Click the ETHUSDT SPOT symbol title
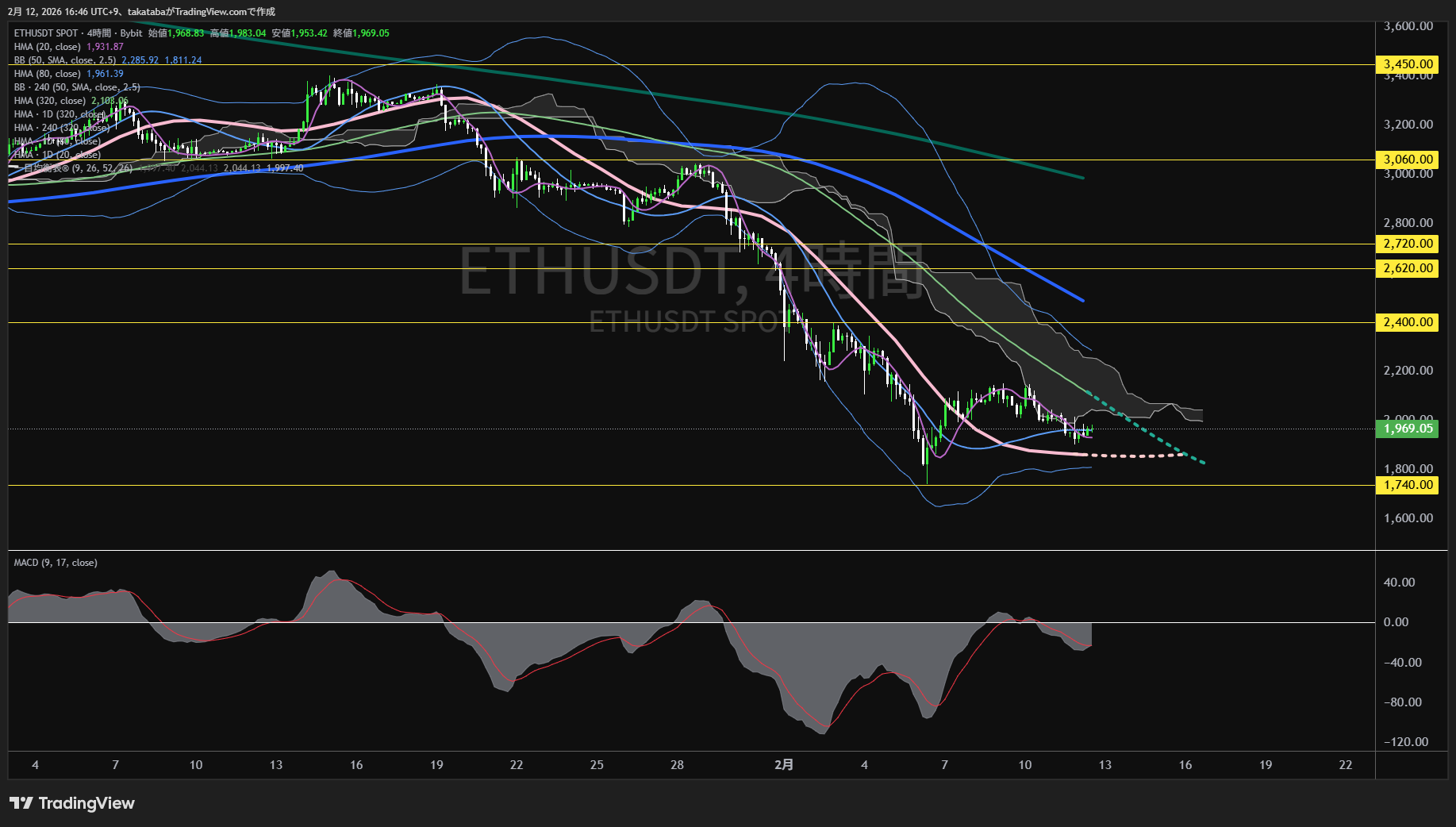1456x827 pixels. point(46,33)
